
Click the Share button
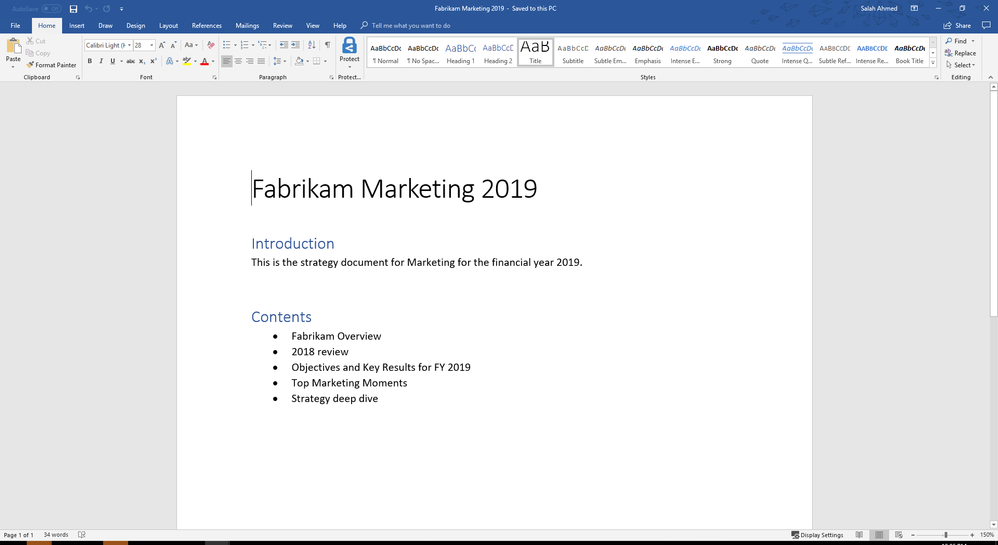(x=957, y=25)
